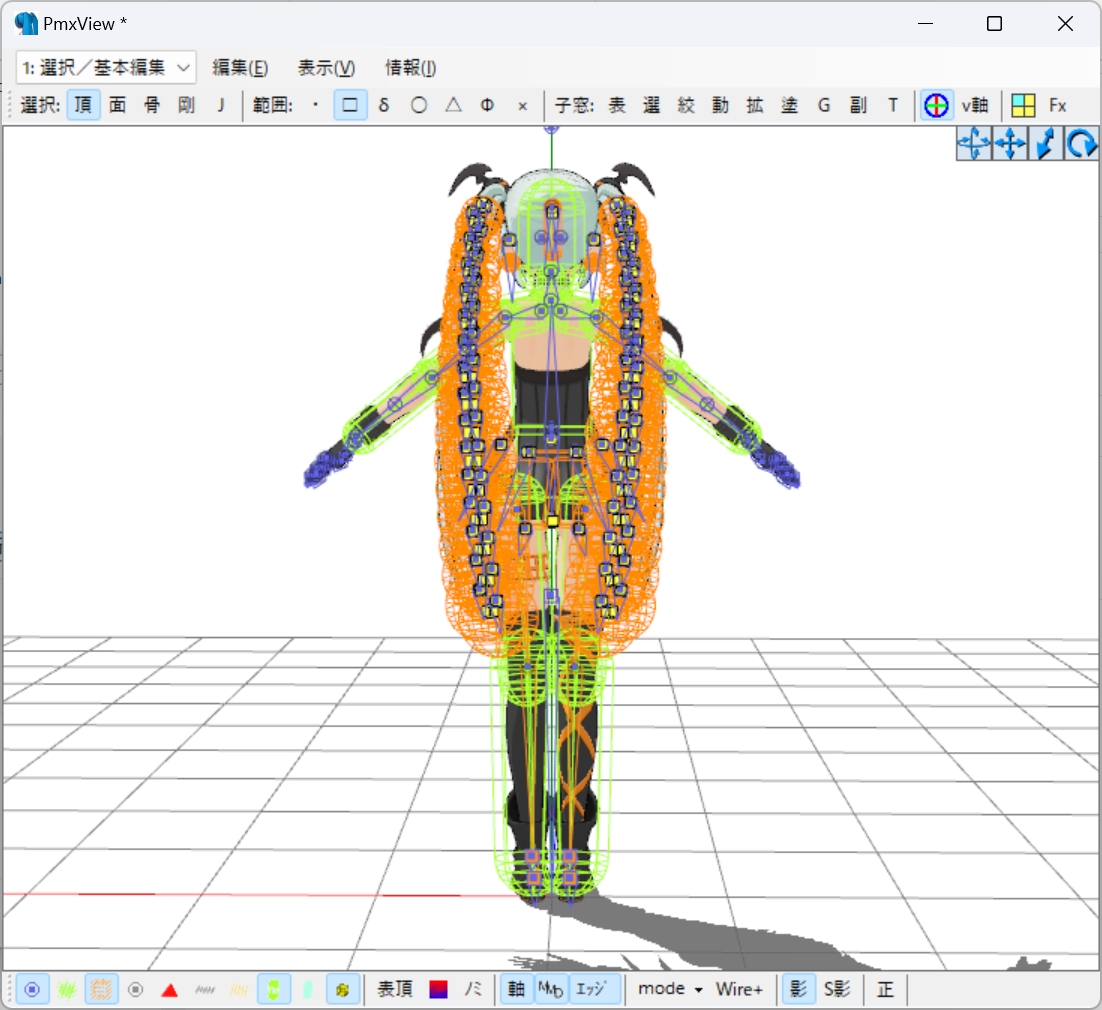Enable rigid body selection mode 剛

click(186, 105)
